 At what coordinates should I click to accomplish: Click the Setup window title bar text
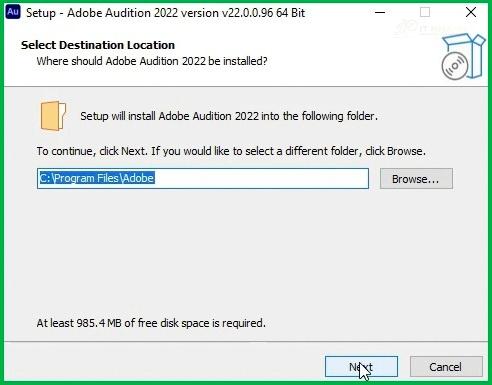coord(165,13)
